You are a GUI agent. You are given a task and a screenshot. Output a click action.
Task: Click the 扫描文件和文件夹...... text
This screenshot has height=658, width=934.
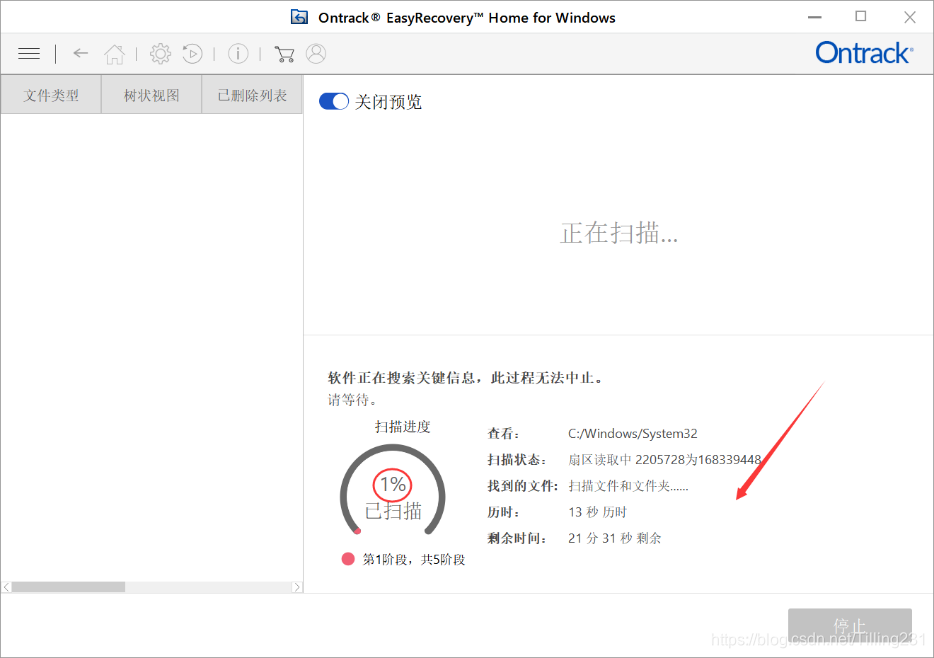(x=628, y=486)
